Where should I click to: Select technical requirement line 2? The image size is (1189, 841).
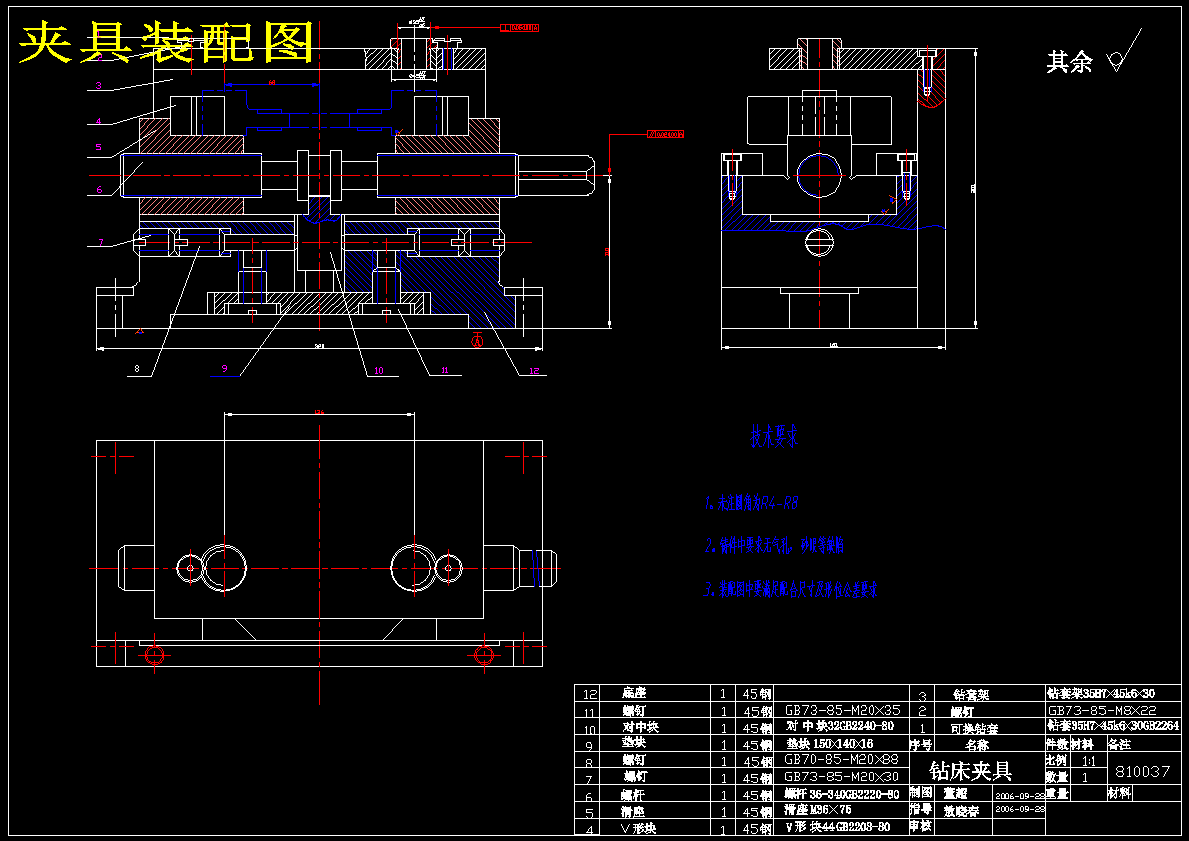point(774,545)
